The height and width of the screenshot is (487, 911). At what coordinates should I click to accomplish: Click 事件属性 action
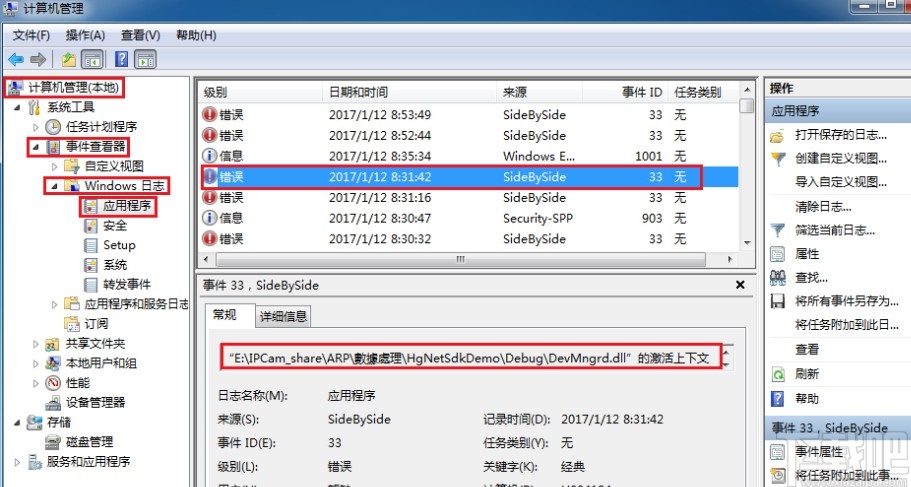coord(819,452)
